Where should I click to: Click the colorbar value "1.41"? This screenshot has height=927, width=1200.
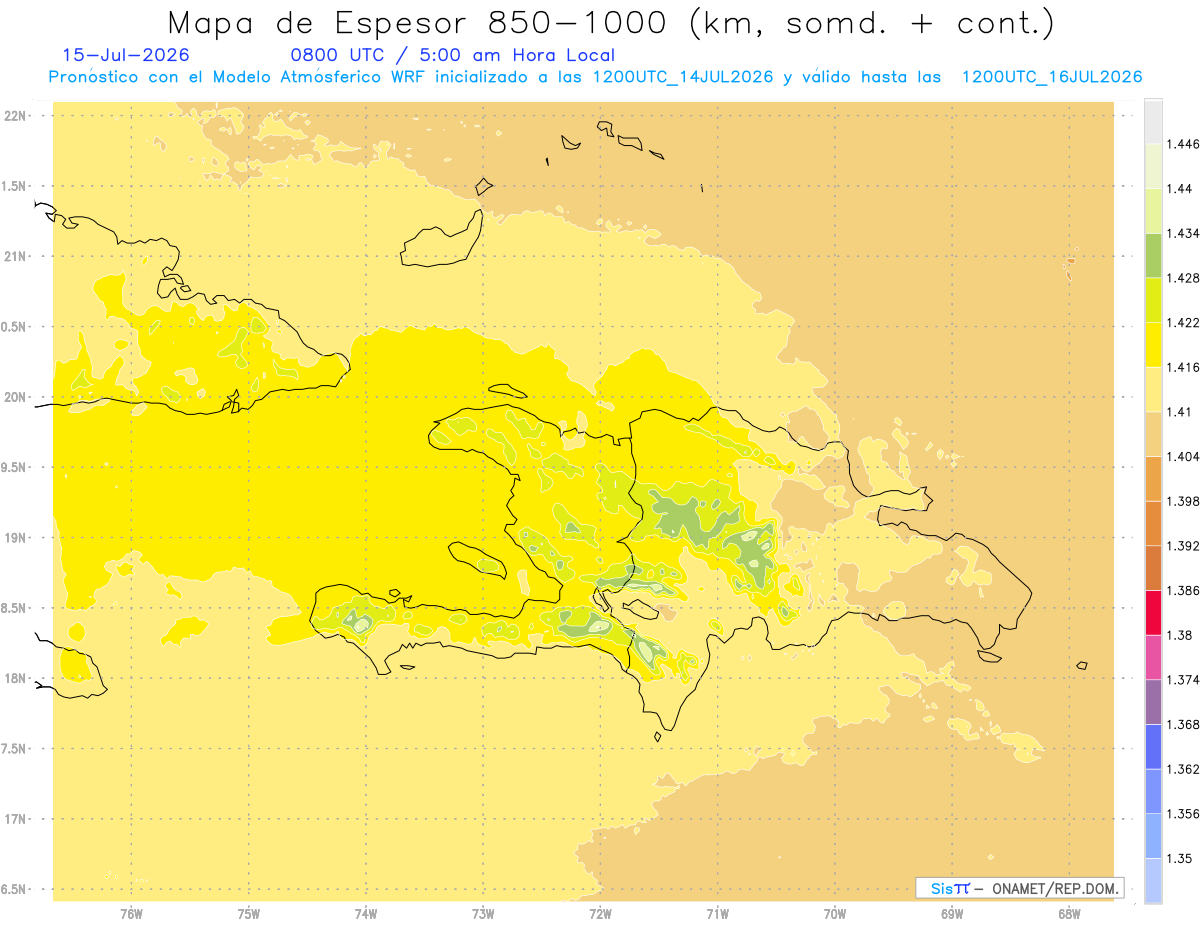[1179, 412]
